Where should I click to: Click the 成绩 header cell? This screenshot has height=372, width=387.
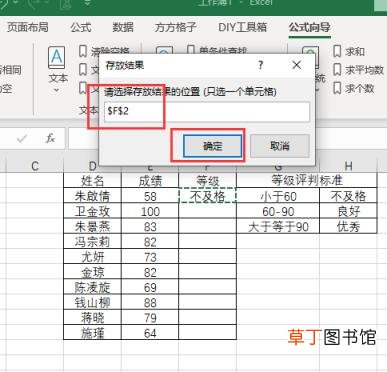(x=150, y=180)
